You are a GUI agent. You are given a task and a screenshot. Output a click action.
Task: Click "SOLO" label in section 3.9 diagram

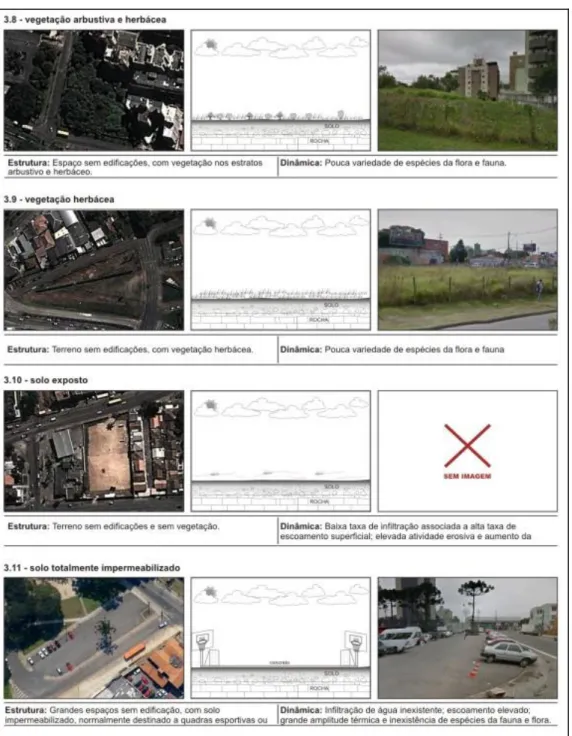coord(331,305)
